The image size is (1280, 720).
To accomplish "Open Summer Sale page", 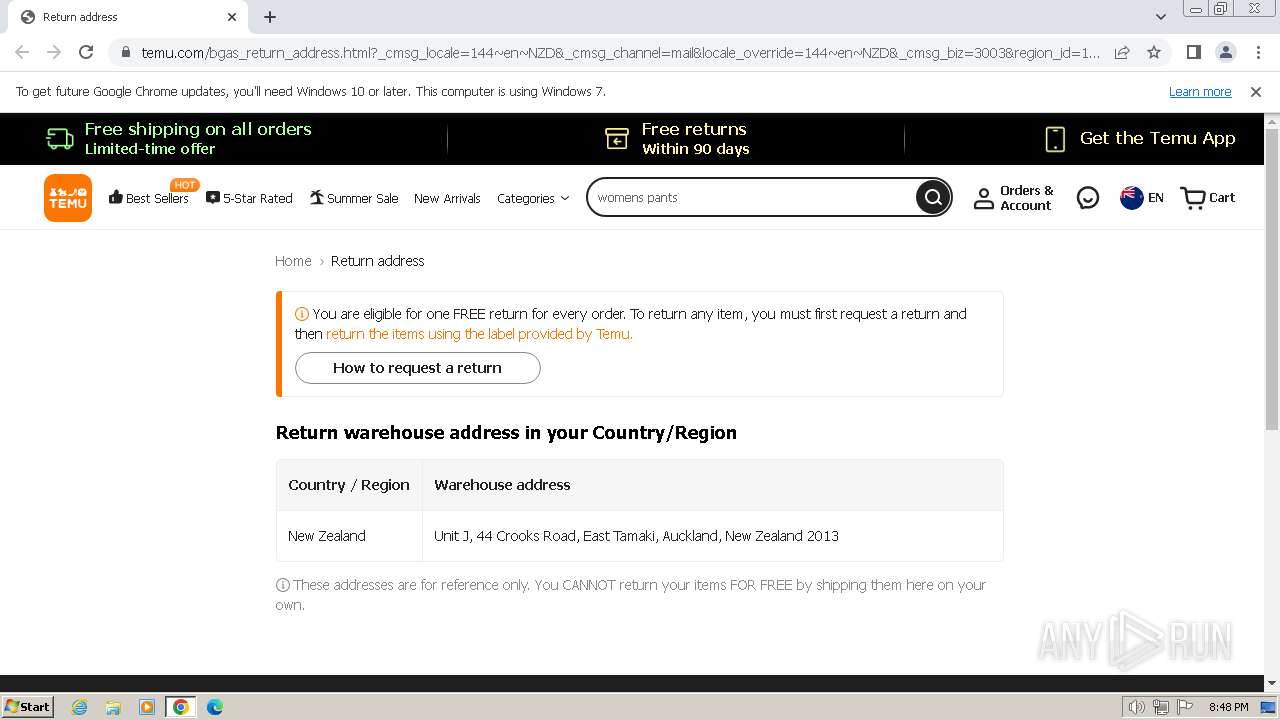I will (354, 198).
